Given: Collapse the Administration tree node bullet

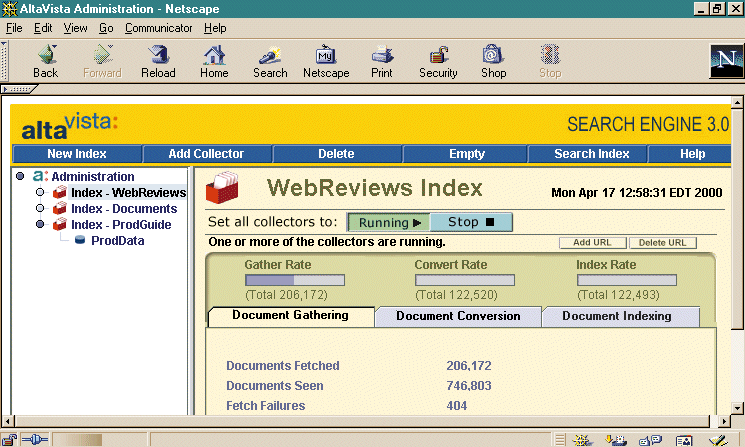Looking at the screenshot, I should 20,176.
